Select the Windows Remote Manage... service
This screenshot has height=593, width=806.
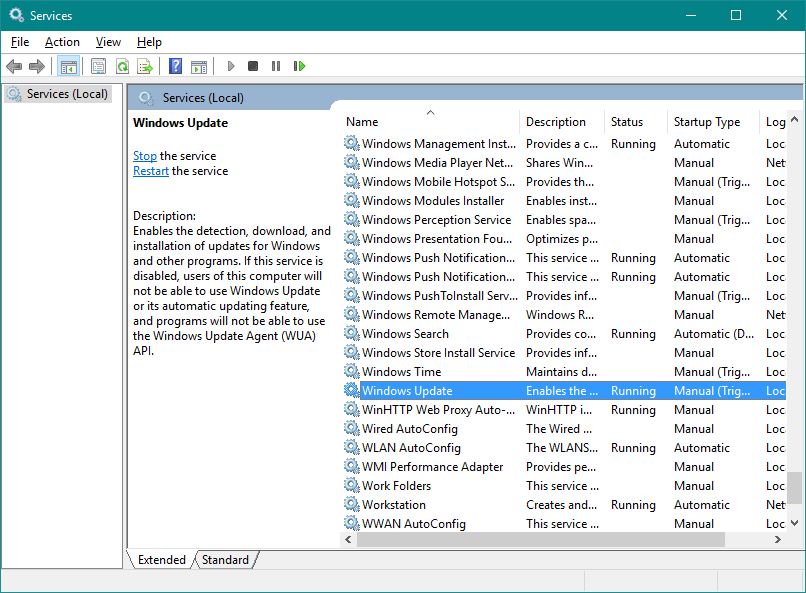click(436, 315)
